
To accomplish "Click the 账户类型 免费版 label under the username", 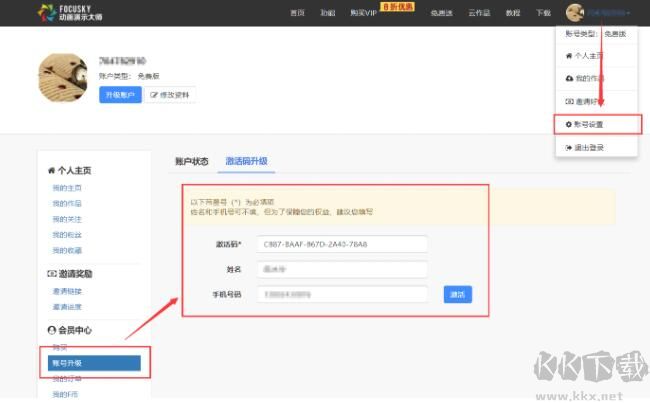I will tap(129, 76).
